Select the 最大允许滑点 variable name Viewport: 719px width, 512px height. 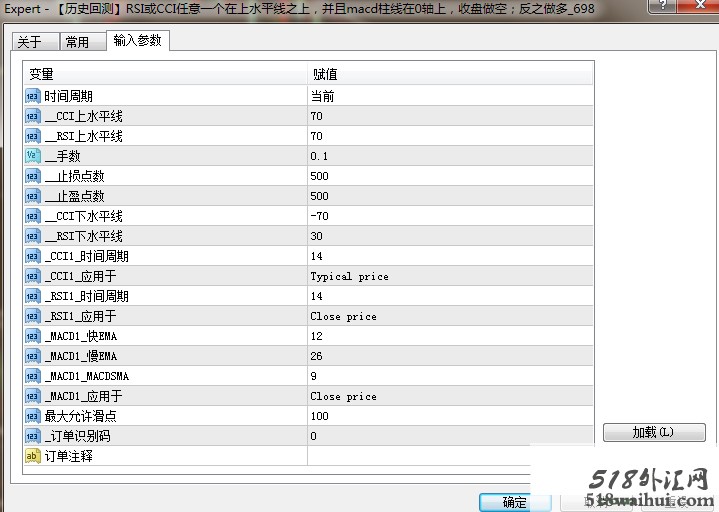[x=81, y=416]
